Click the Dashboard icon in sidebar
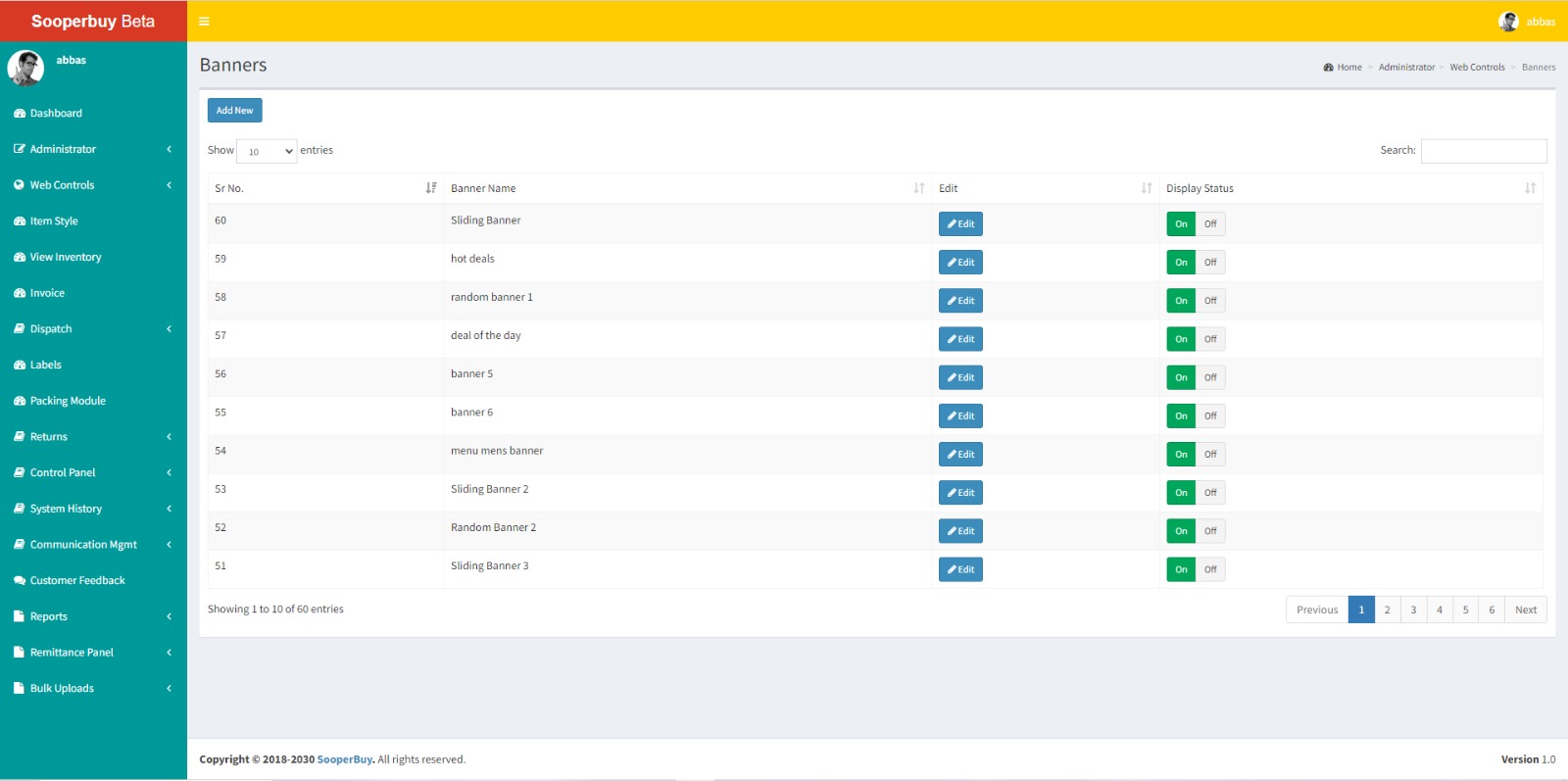 (x=20, y=114)
